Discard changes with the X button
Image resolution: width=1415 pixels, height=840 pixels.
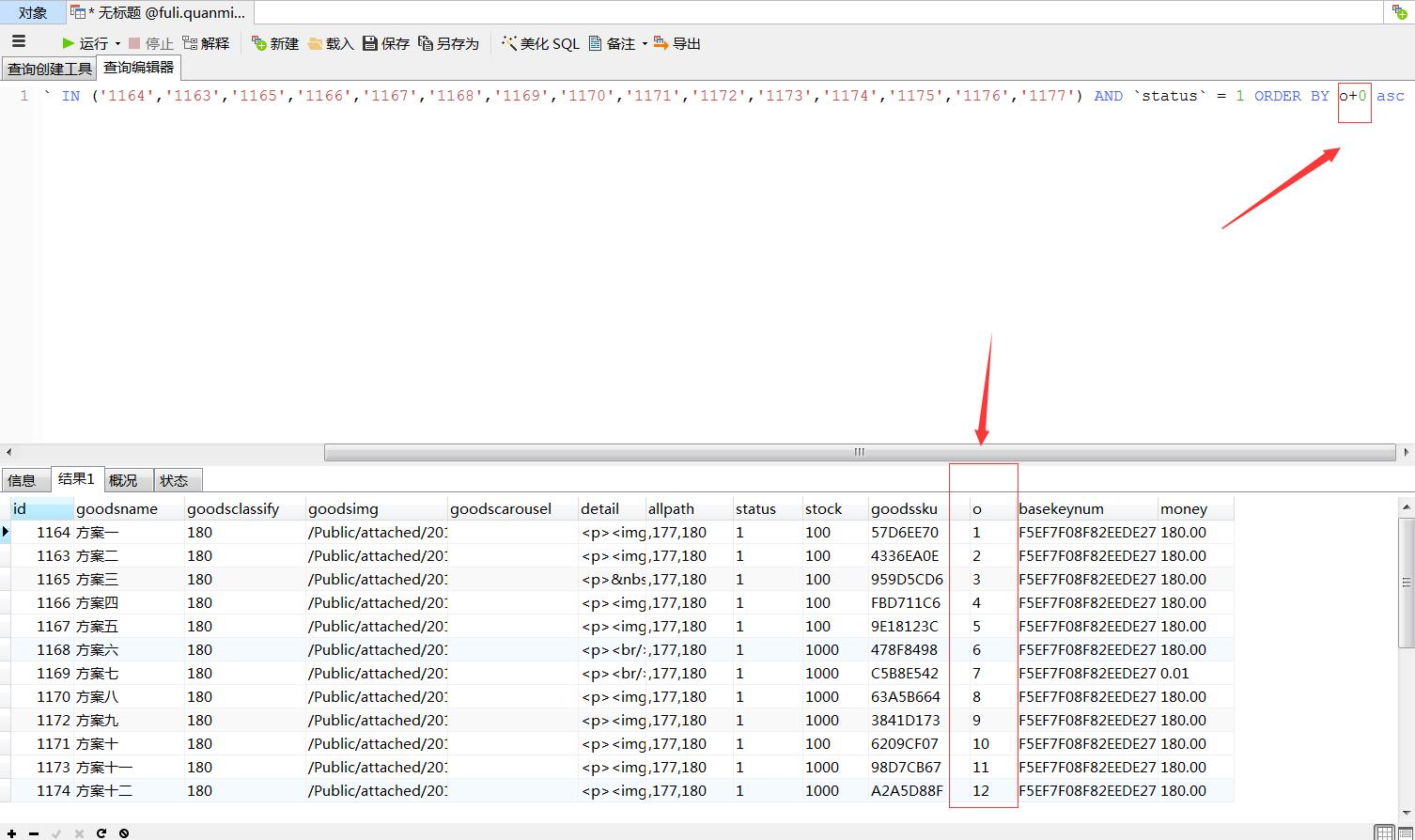79,832
